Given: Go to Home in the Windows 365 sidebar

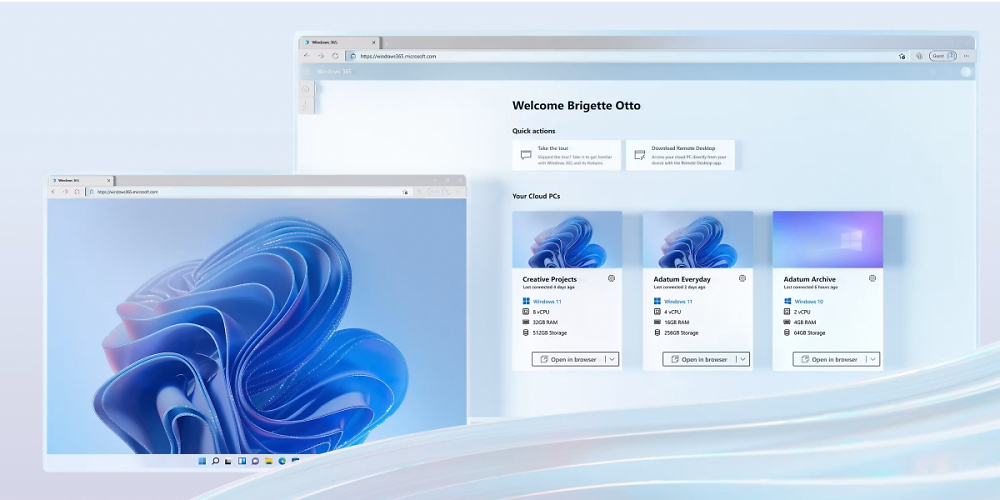Looking at the screenshot, I should (305, 89).
